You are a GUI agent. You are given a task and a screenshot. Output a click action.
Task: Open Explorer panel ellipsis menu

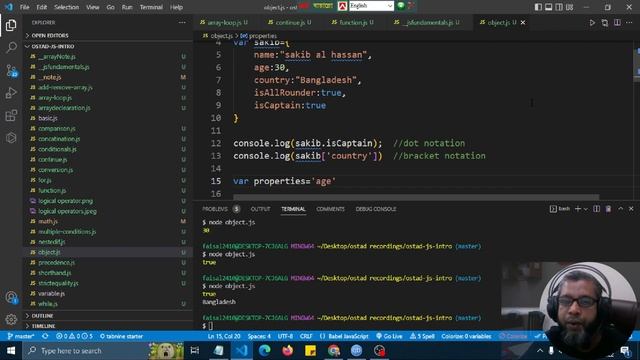point(182,22)
